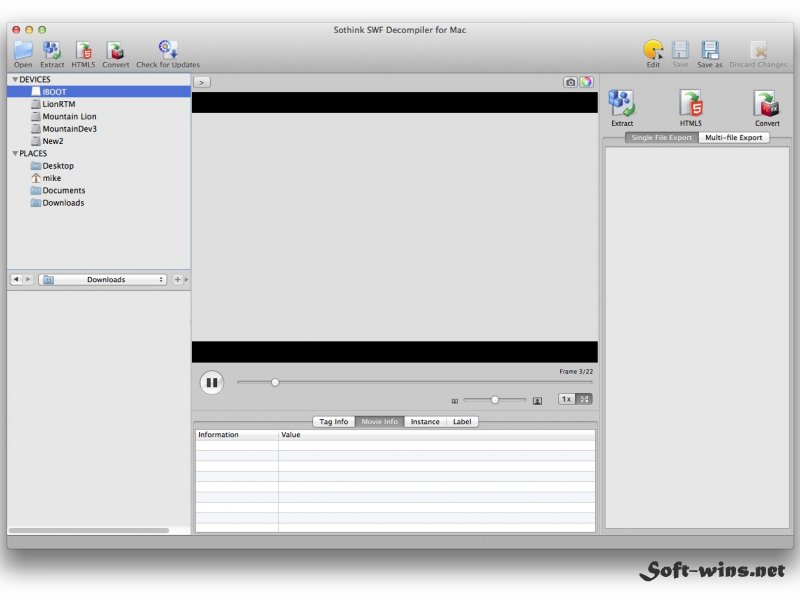Screen dimensions: 800x600
Task: Click the add folder plus button
Action: [x=177, y=280]
